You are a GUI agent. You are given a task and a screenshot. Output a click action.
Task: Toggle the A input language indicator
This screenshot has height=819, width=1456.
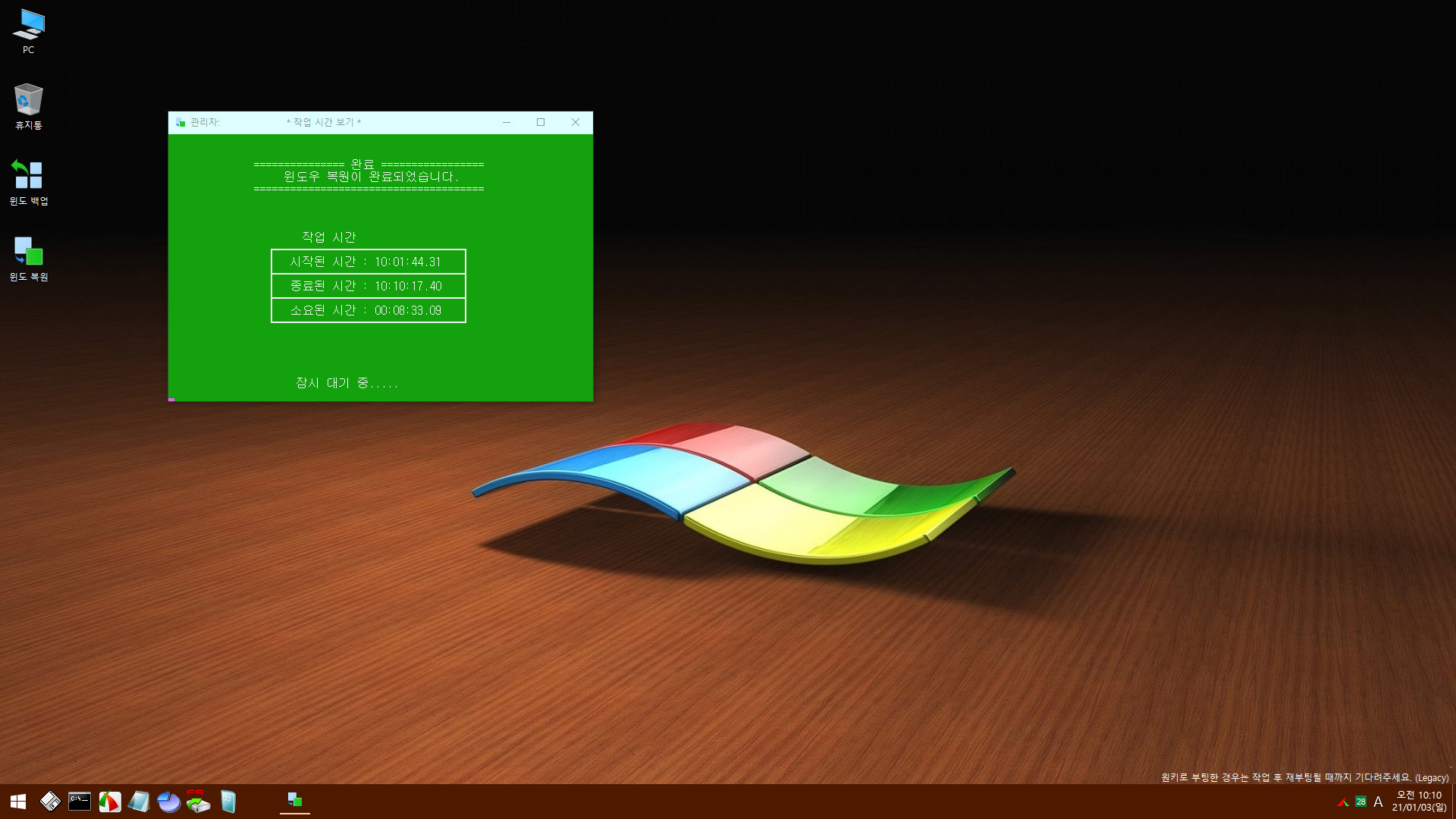point(1379,802)
